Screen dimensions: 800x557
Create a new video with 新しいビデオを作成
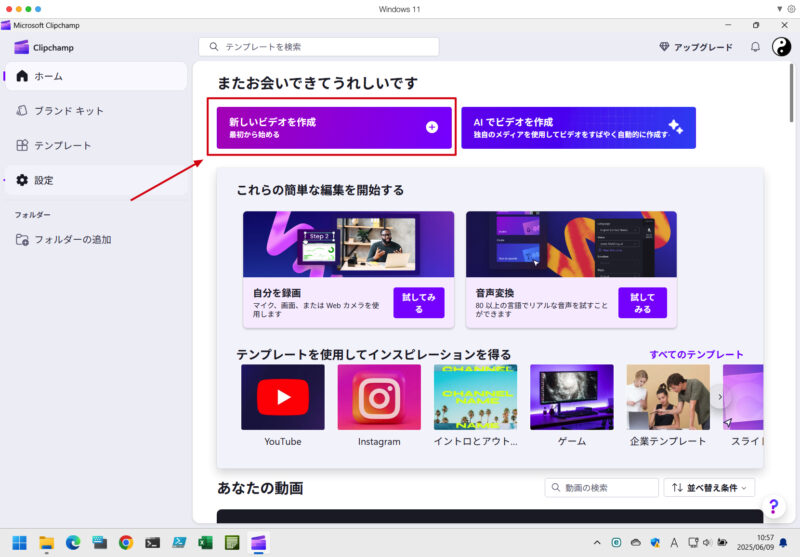coord(334,128)
